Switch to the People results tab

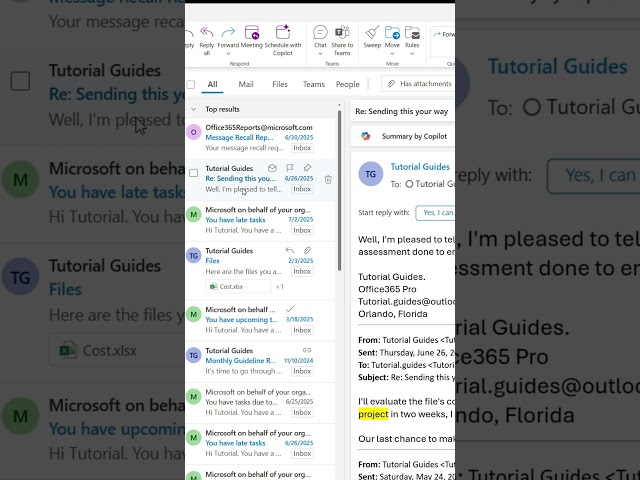coord(347,84)
